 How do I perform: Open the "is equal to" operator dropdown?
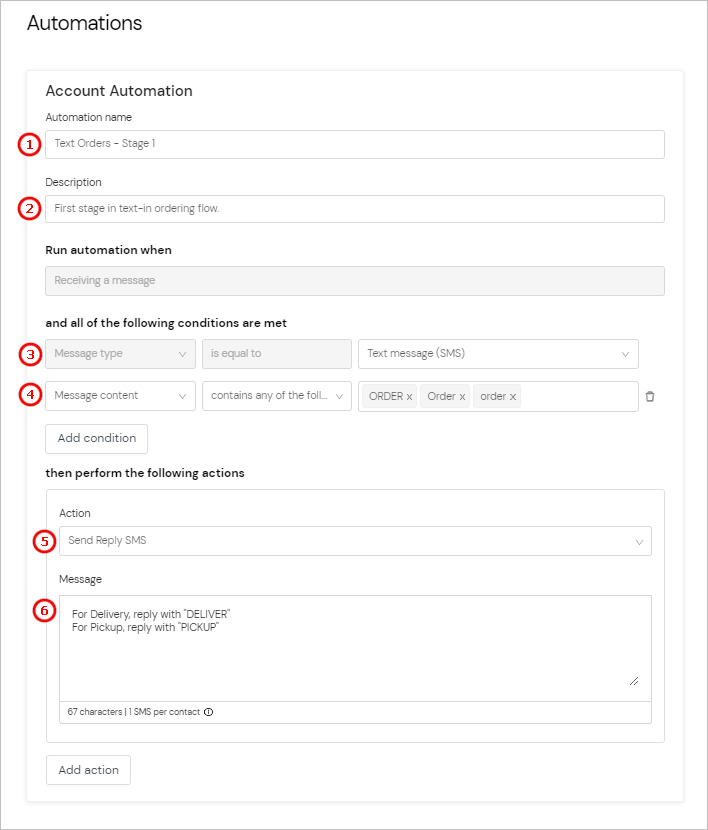pyautogui.click(x=277, y=354)
